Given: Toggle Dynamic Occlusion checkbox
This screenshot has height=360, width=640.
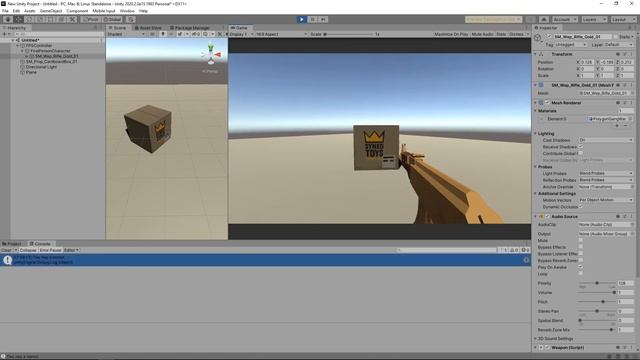Looking at the screenshot, I should click(x=580, y=207).
